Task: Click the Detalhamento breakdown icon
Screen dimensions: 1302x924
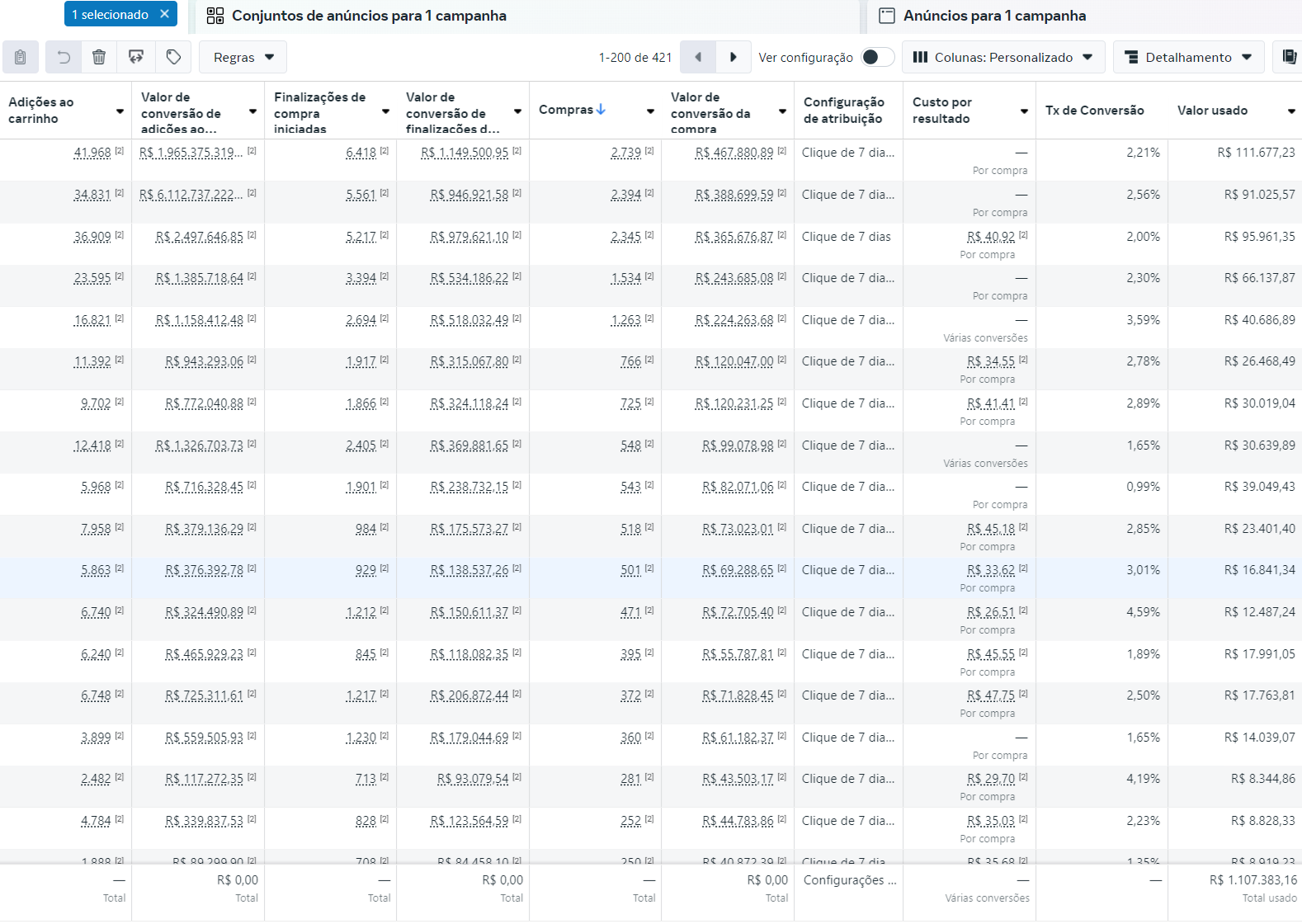Action: (1132, 57)
